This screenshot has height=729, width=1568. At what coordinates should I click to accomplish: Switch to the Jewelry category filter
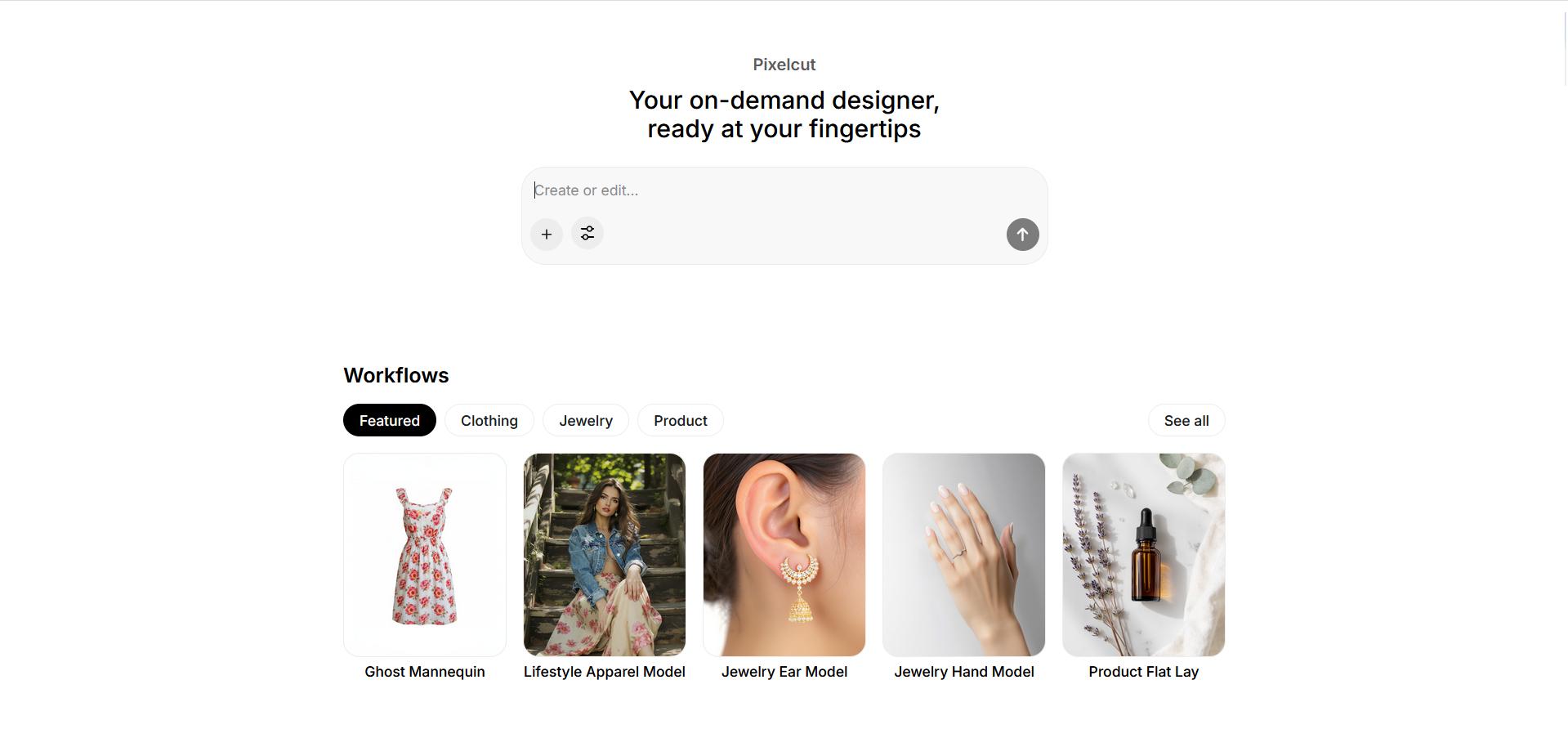585,420
